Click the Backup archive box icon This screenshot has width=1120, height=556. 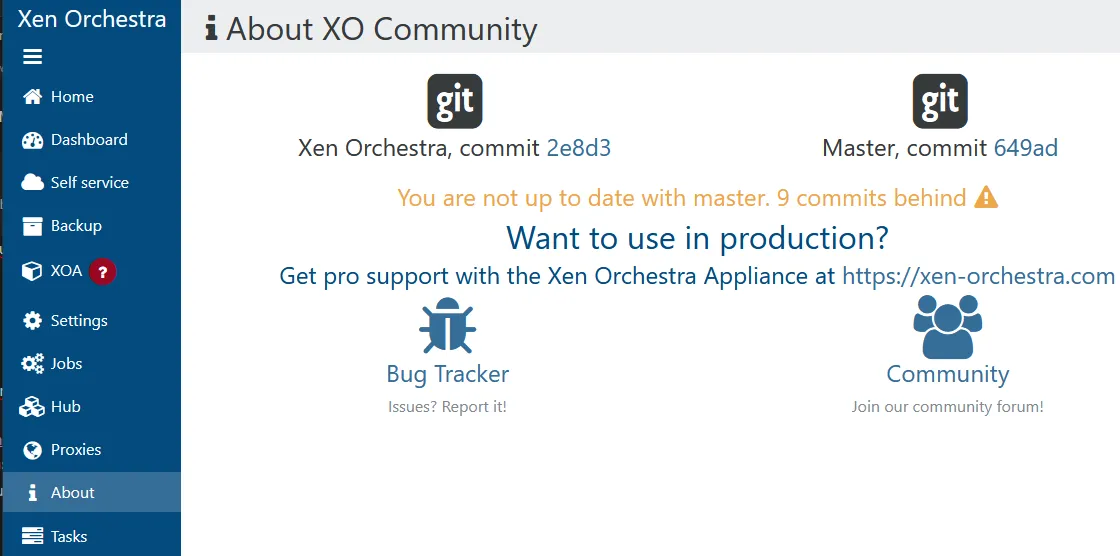pos(33,226)
